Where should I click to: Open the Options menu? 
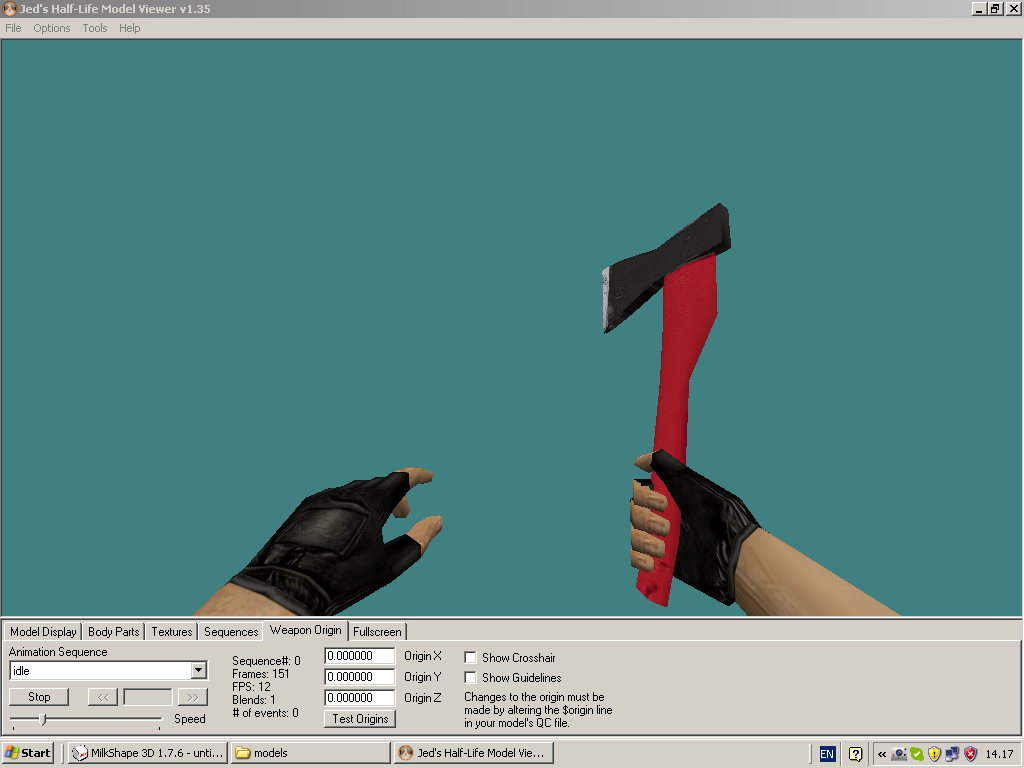[52, 28]
